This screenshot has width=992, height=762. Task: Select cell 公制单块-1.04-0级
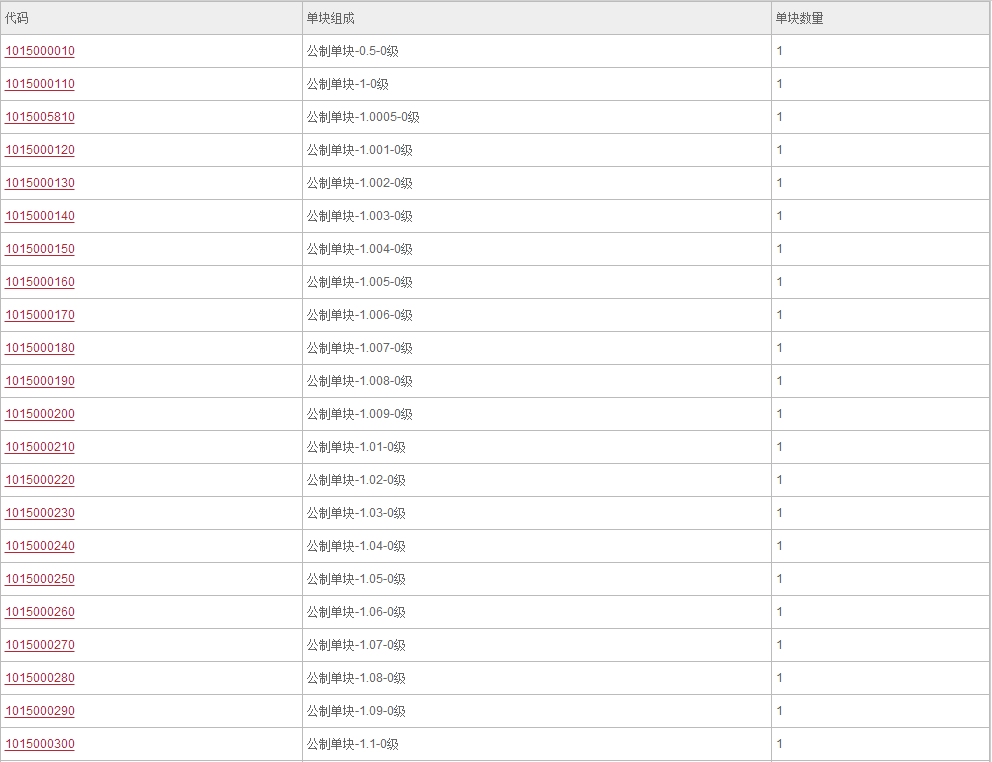pyautogui.click(x=536, y=546)
